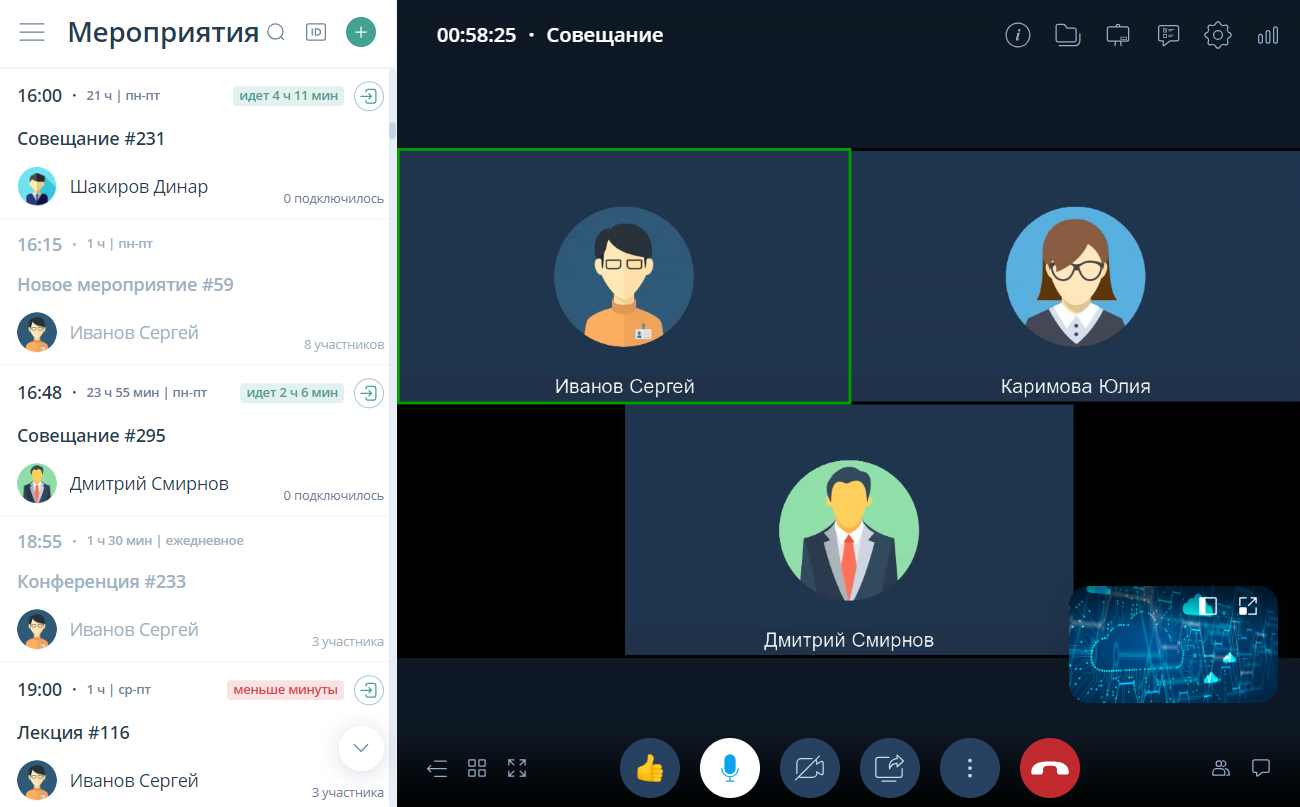Expand the self-view video thumbnail

1247,606
